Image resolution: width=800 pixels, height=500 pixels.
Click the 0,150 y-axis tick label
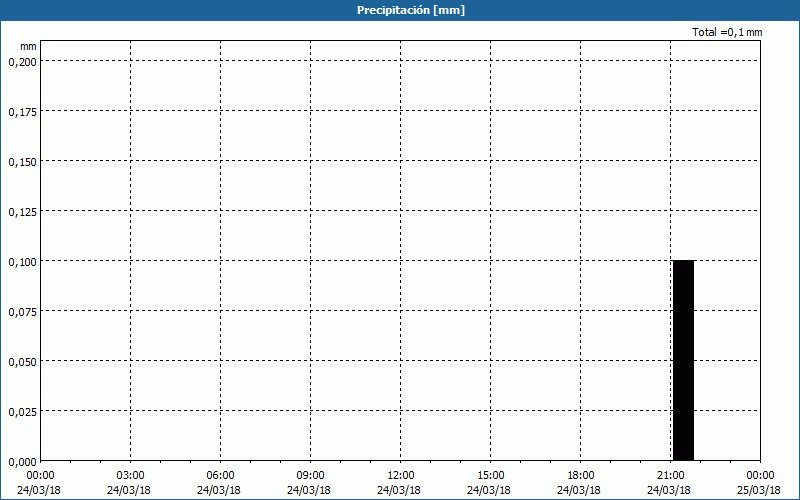pyautogui.click(x=22, y=161)
